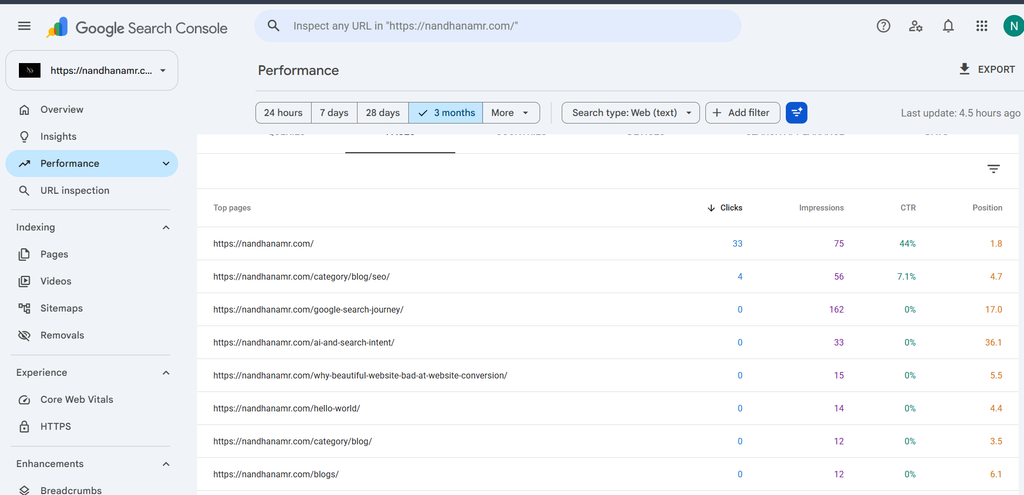Click the Export download icon
Image resolution: width=1024 pixels, height=495 pixels.
[965, 69]
